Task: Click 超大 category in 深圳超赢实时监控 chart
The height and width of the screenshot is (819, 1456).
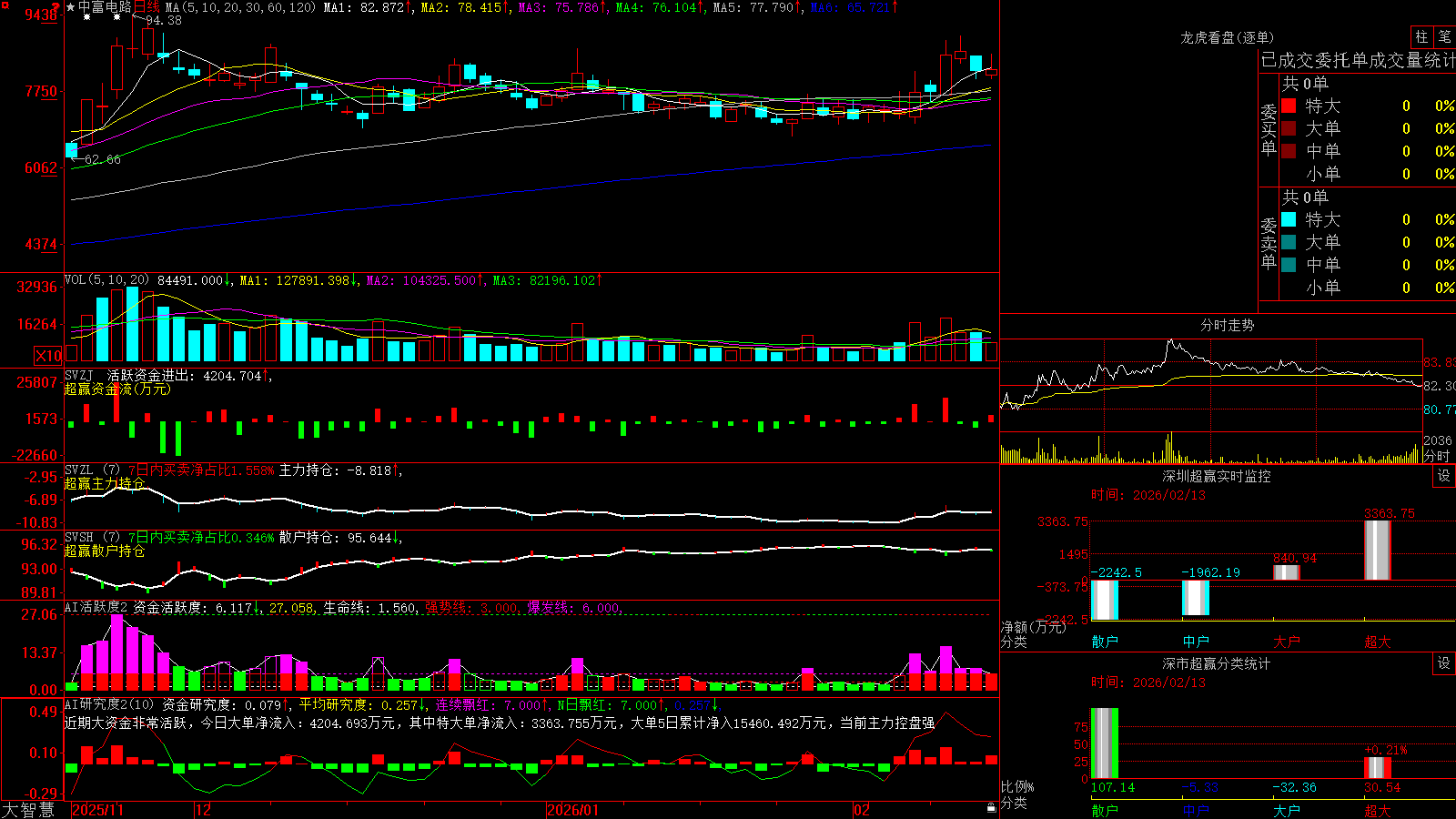Action: pyautogui.click(x=1378, y=642)
